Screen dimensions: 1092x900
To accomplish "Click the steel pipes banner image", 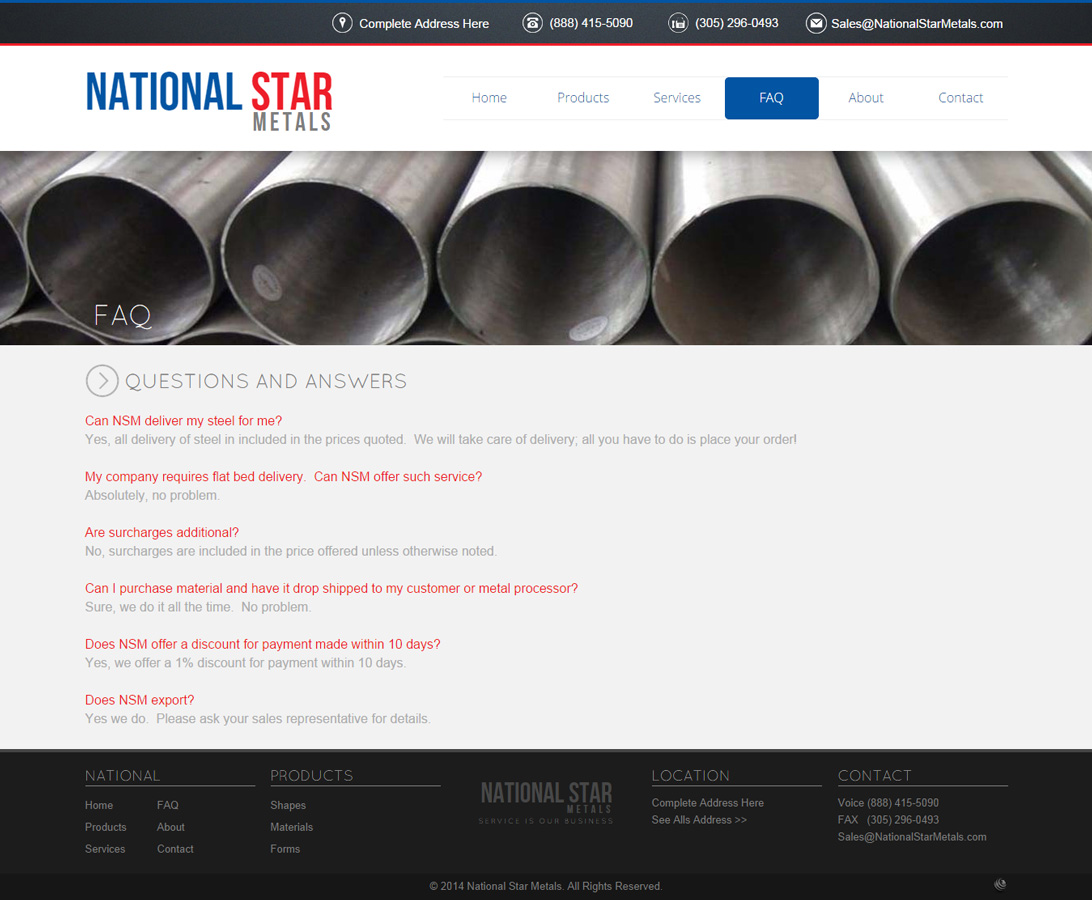I will [x=546, y=248].
